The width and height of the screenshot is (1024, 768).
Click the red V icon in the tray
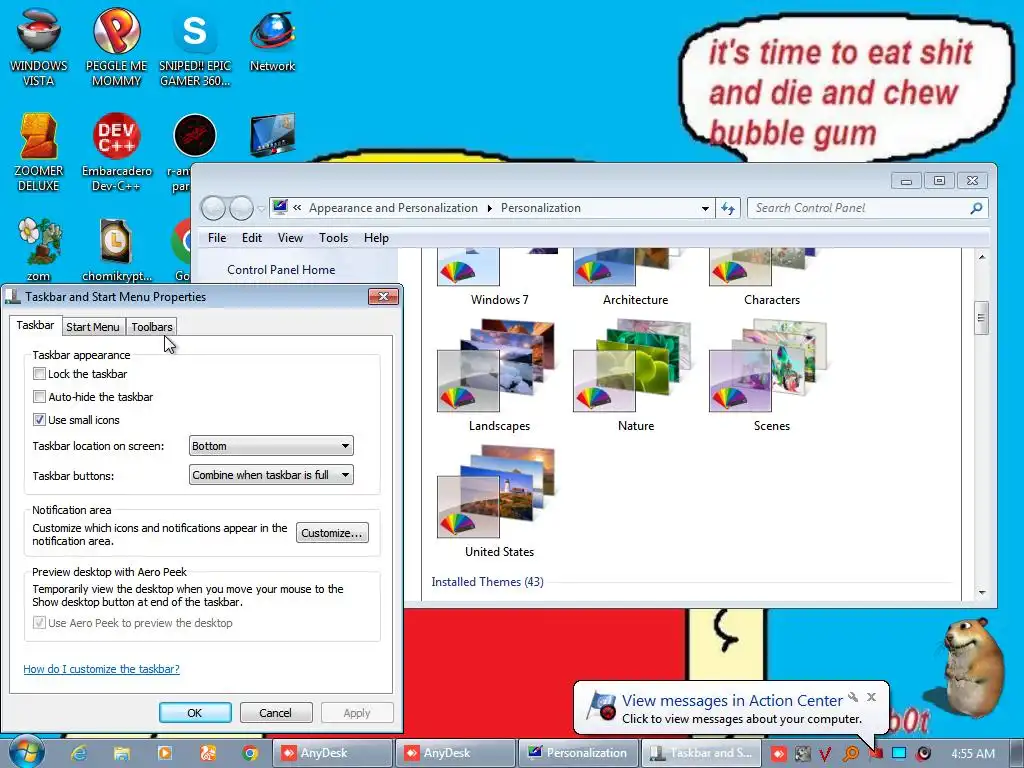pyautogui.click(x=825, y=754)
